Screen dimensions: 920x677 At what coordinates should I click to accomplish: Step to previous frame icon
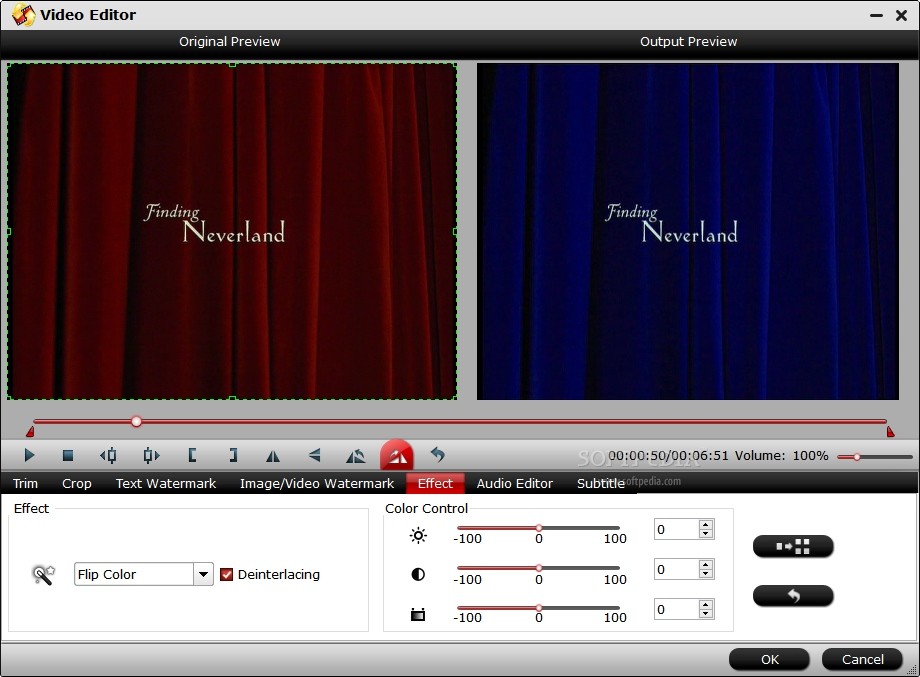[x=108, y=455]
